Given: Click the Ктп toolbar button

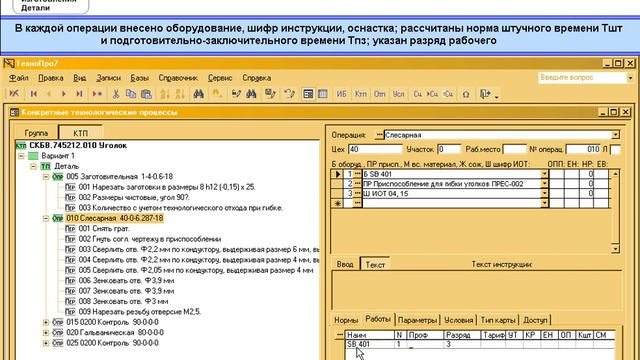Looking at the screenshot, I should click(361, 94).
